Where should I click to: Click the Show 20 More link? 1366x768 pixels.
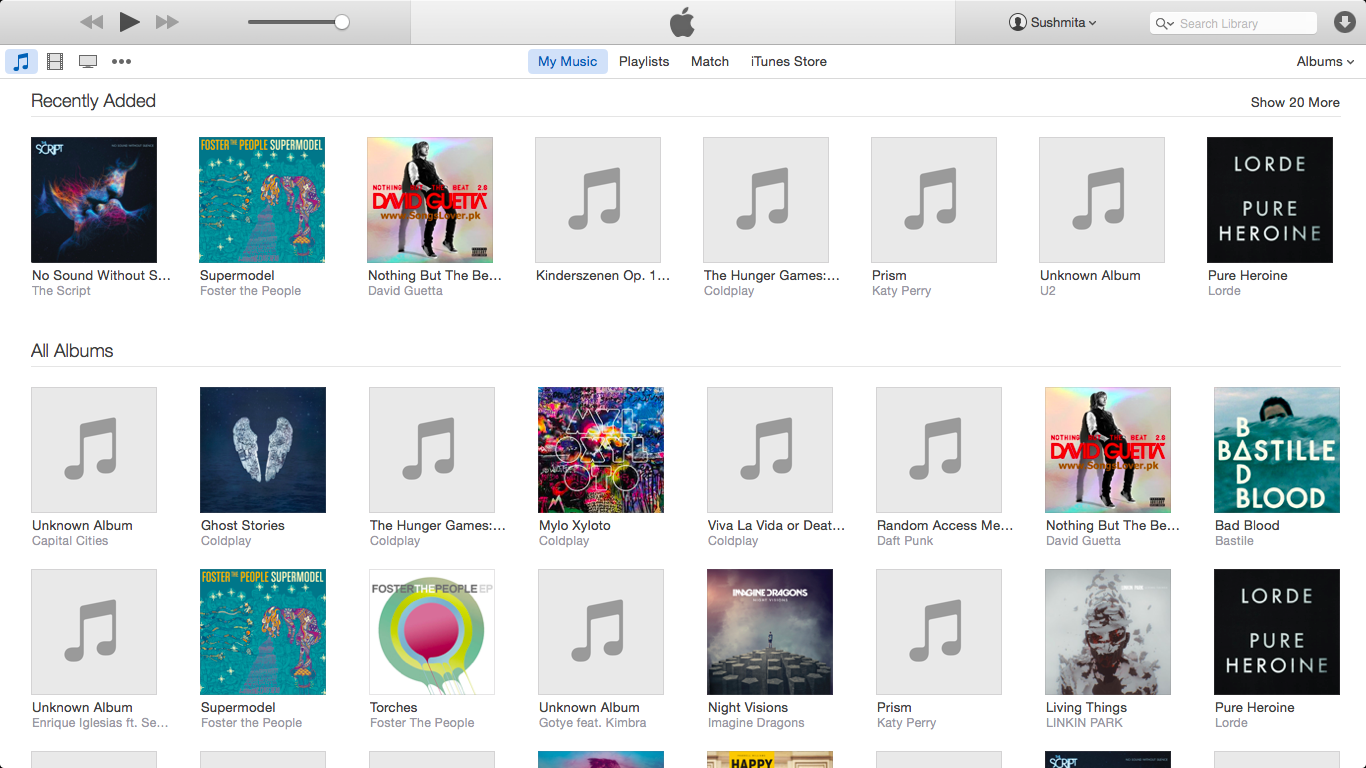click(x=1295, y=102)
